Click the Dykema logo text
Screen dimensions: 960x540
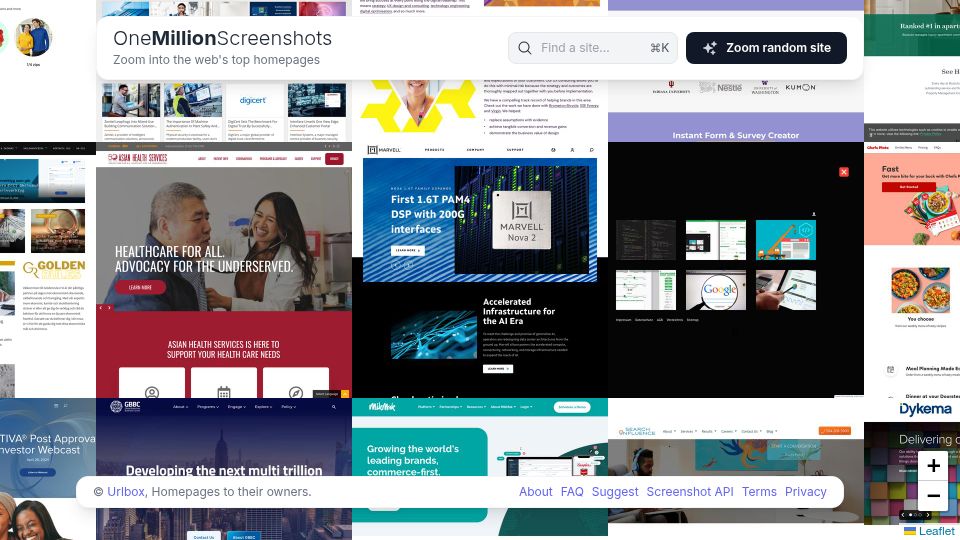(x=926, y=409)
